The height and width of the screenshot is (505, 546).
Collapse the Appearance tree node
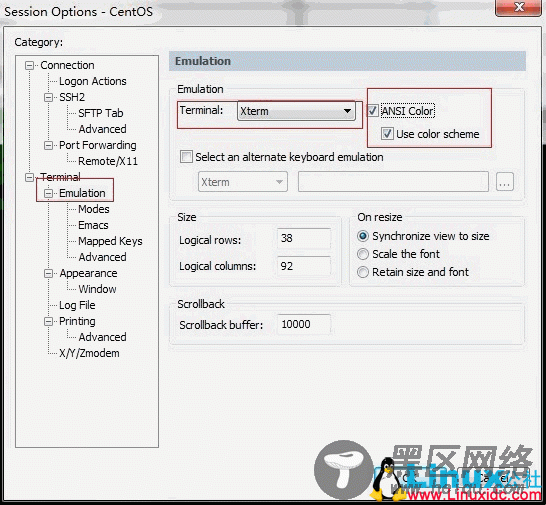pyautogui.click(x=48, y=273)
